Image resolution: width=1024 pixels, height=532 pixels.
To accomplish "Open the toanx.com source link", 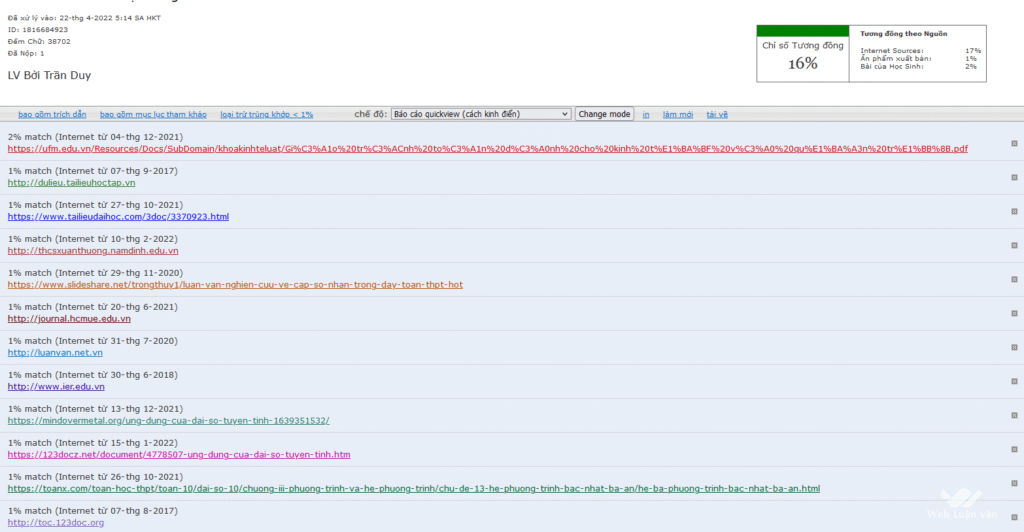I will pyautogui.click(x=413, y=489).
